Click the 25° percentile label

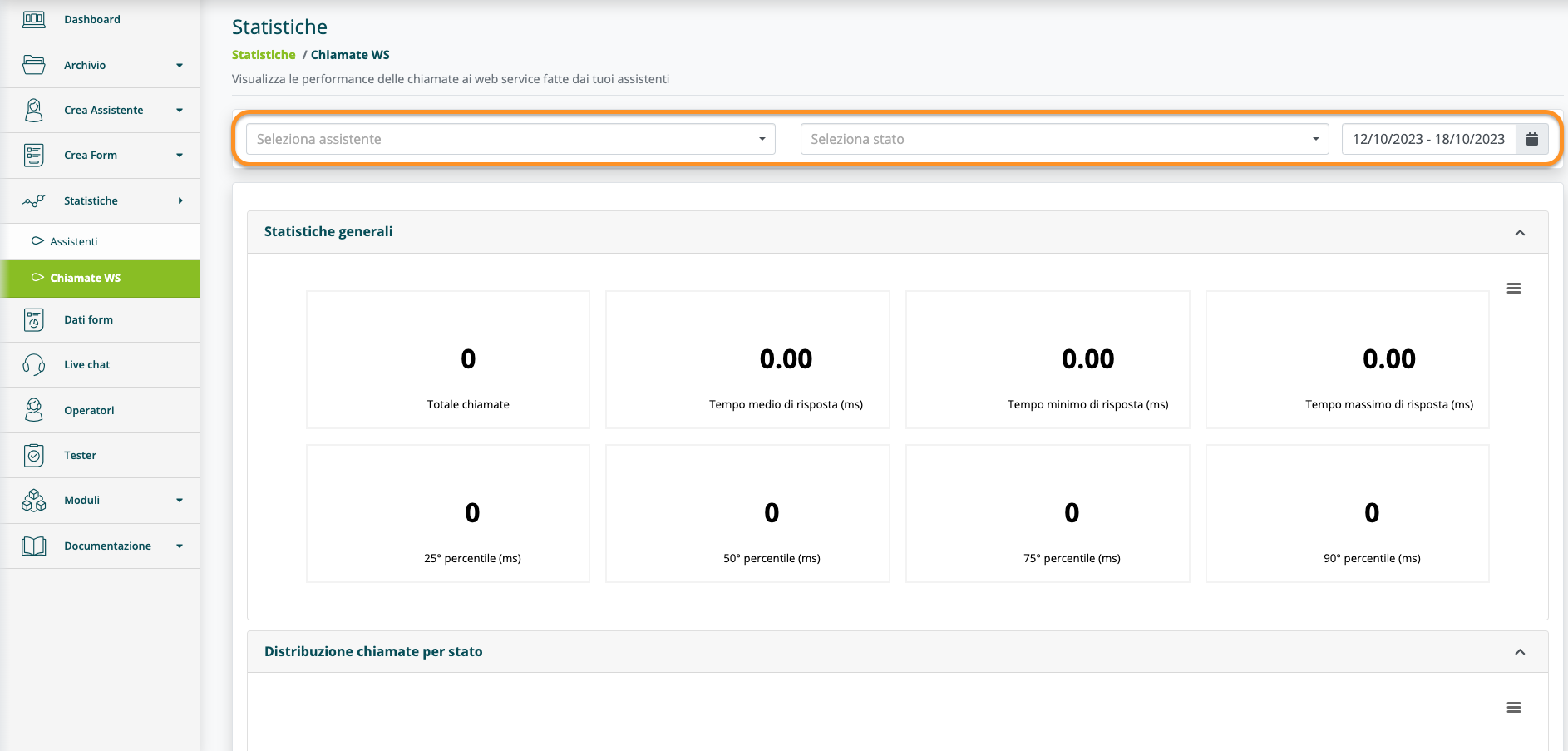(x=472, y=558)
